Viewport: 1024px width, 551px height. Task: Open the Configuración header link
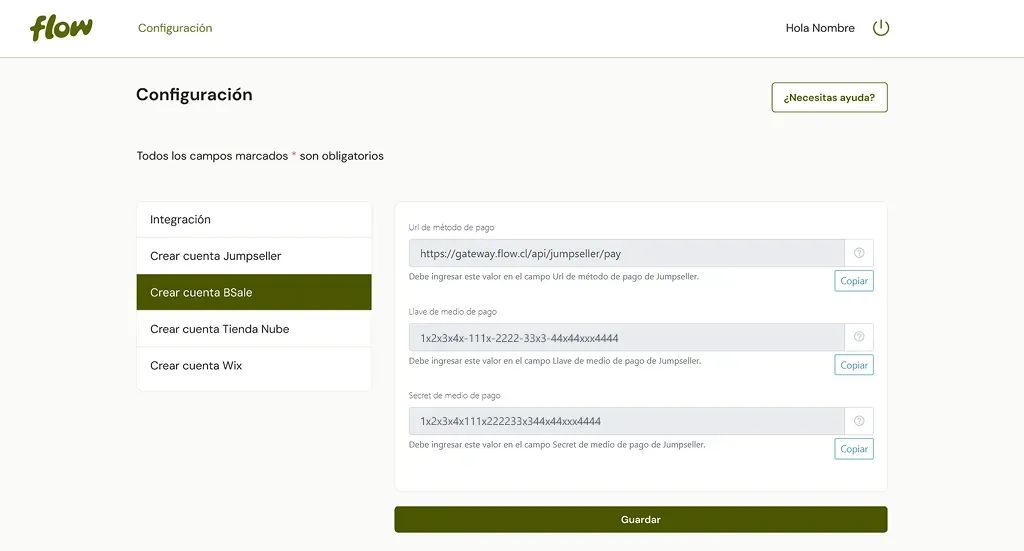175,28
